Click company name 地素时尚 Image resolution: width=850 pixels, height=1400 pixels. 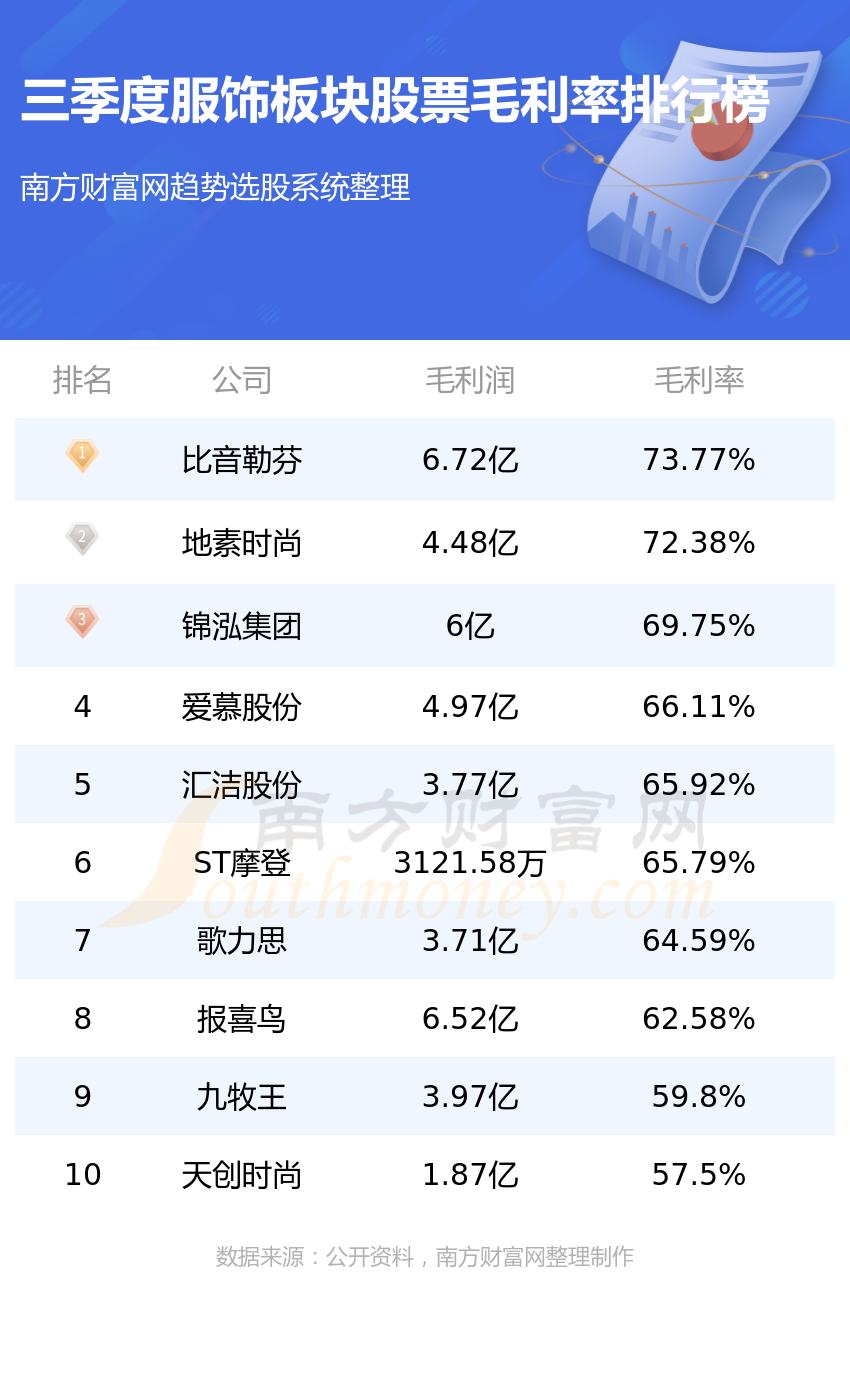pyautogui.click(x=242, y=543)
